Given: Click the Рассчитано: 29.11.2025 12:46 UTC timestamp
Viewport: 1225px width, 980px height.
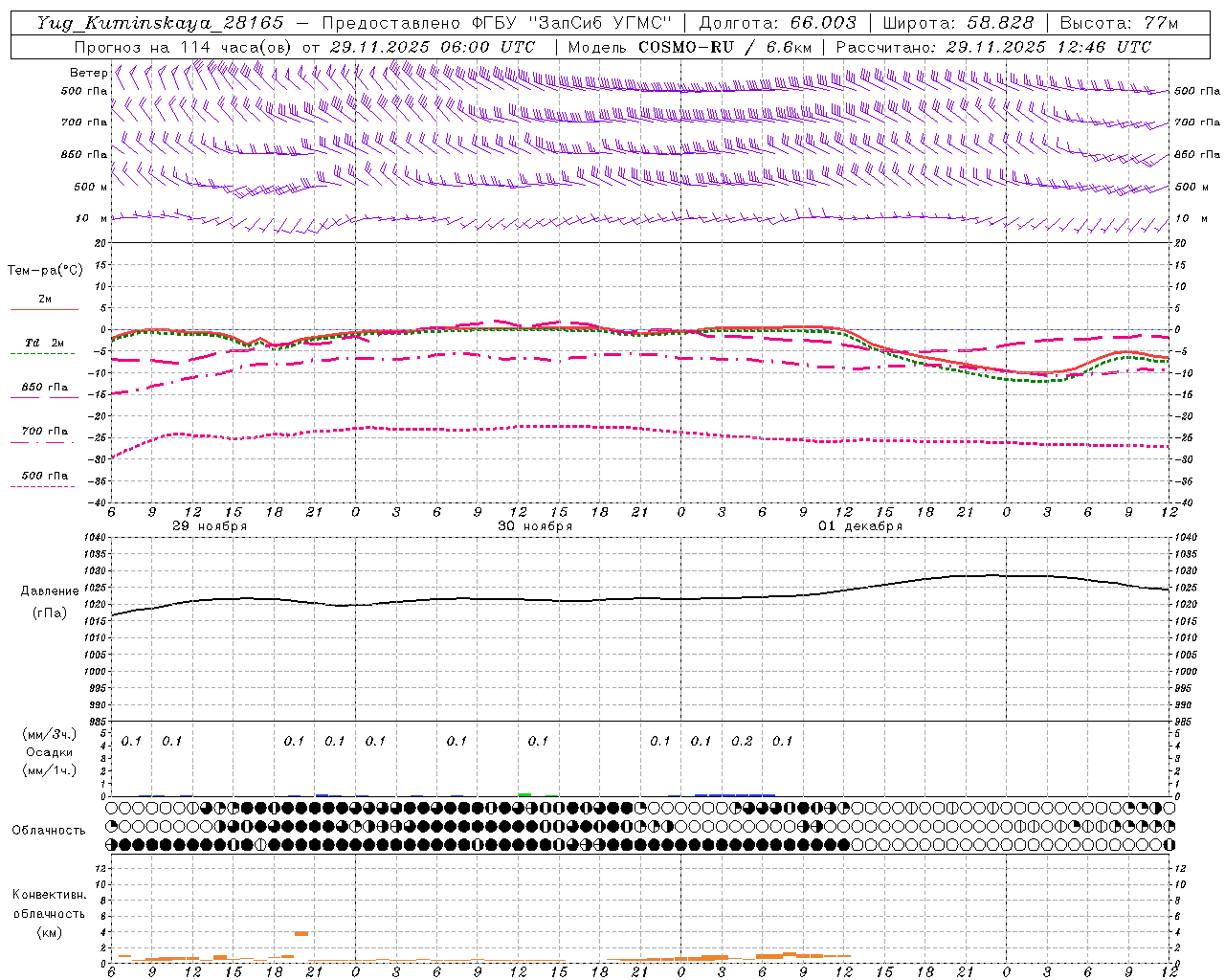Looking at the screenshot, I should (x=993, y=47).
